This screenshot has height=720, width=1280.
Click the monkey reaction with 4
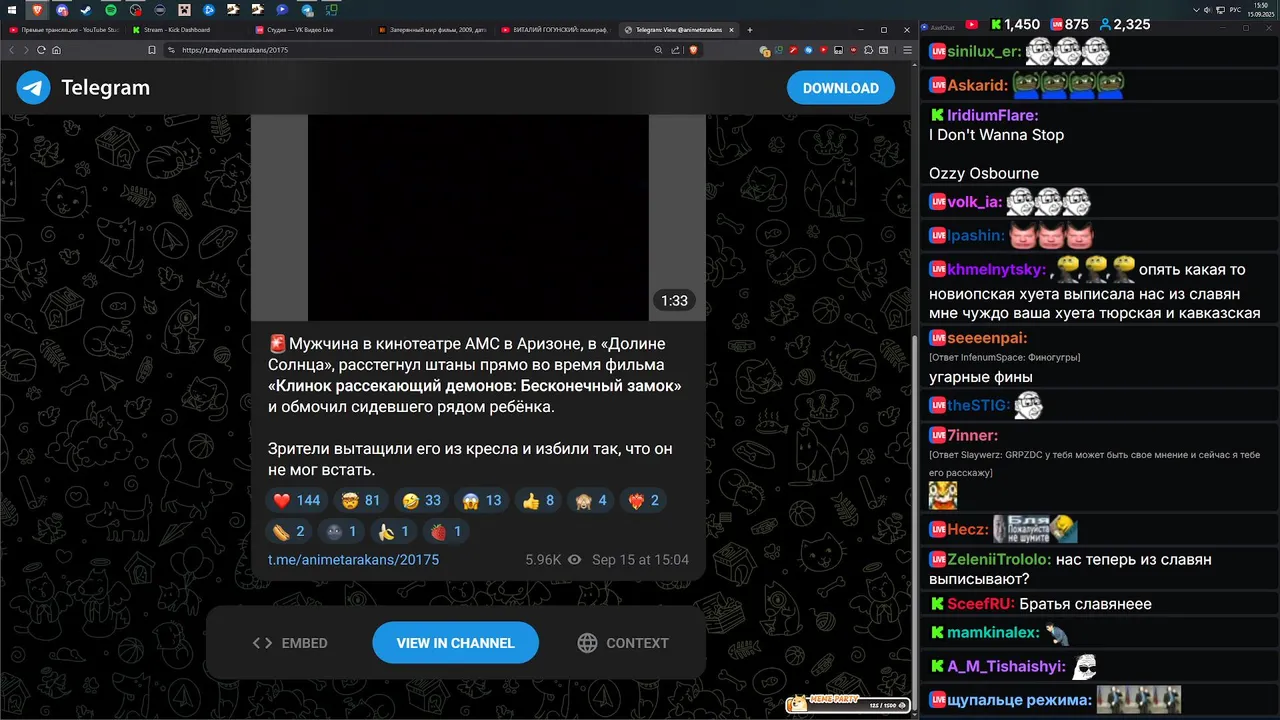[591, 500]
